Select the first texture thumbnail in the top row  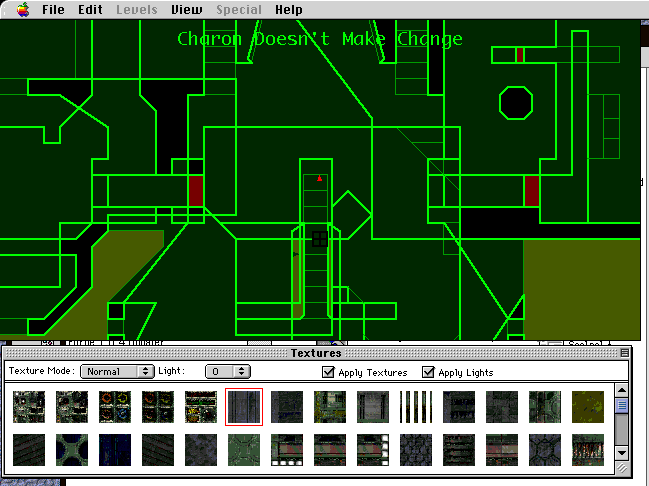point(29,407)
